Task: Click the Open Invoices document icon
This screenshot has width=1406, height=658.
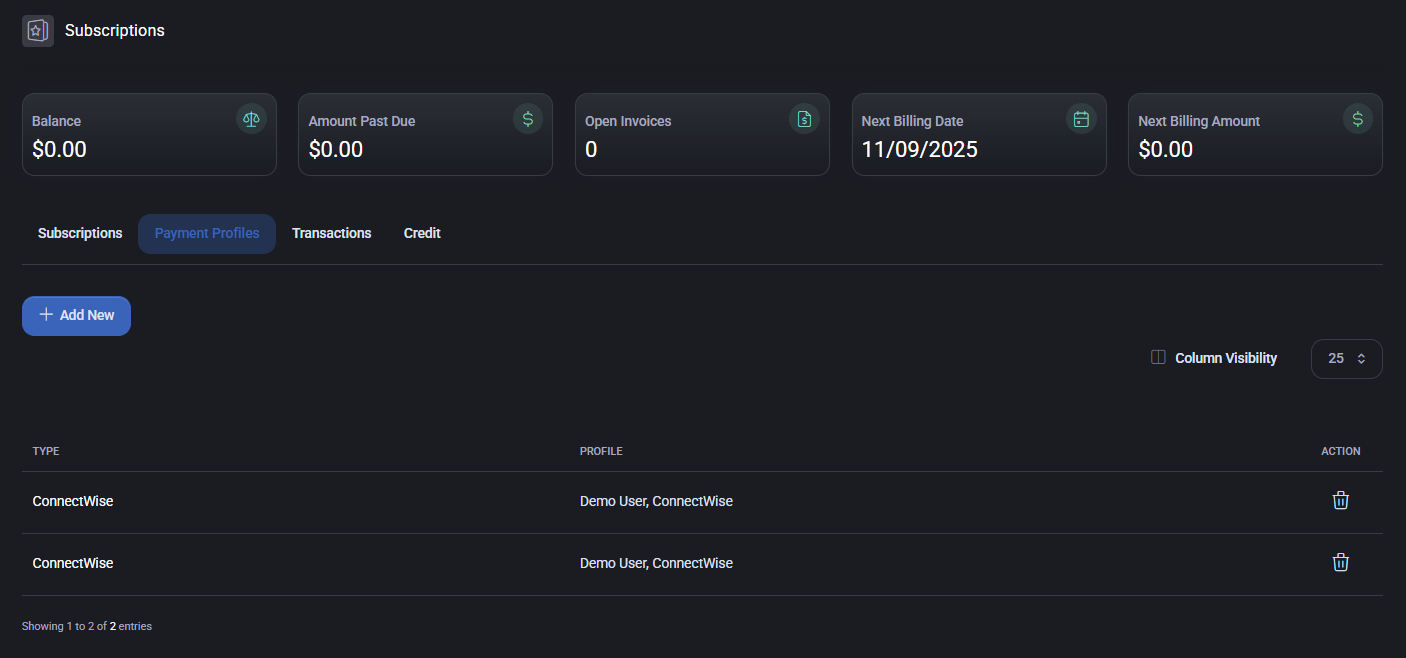Action: [804, 119]
